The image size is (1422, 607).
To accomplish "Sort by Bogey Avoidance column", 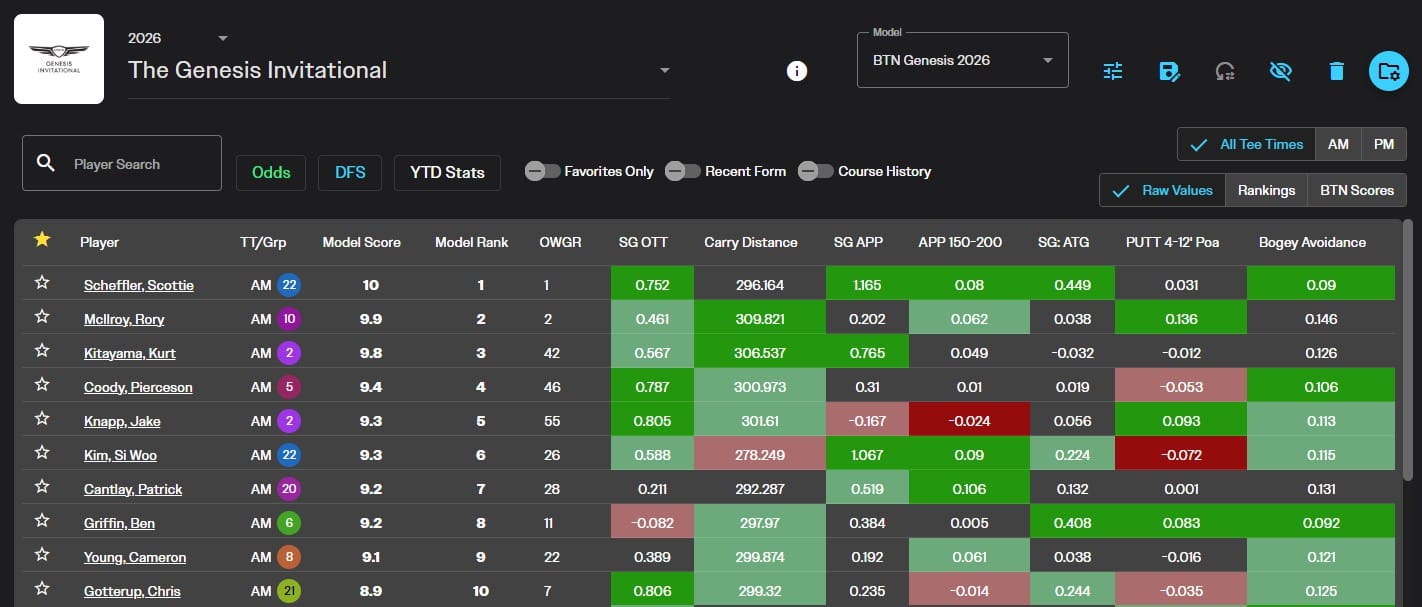I will (x=1312, y=242).
